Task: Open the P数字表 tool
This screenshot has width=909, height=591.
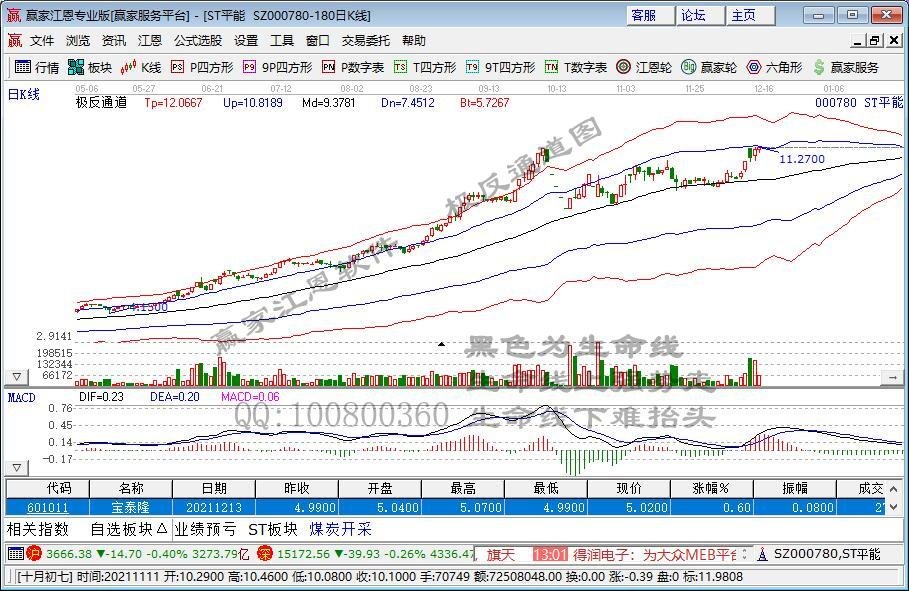Action: [352, 67]
